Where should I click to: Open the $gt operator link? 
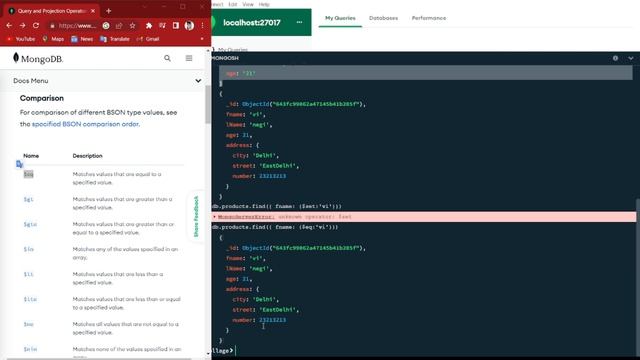coord(28,199)
